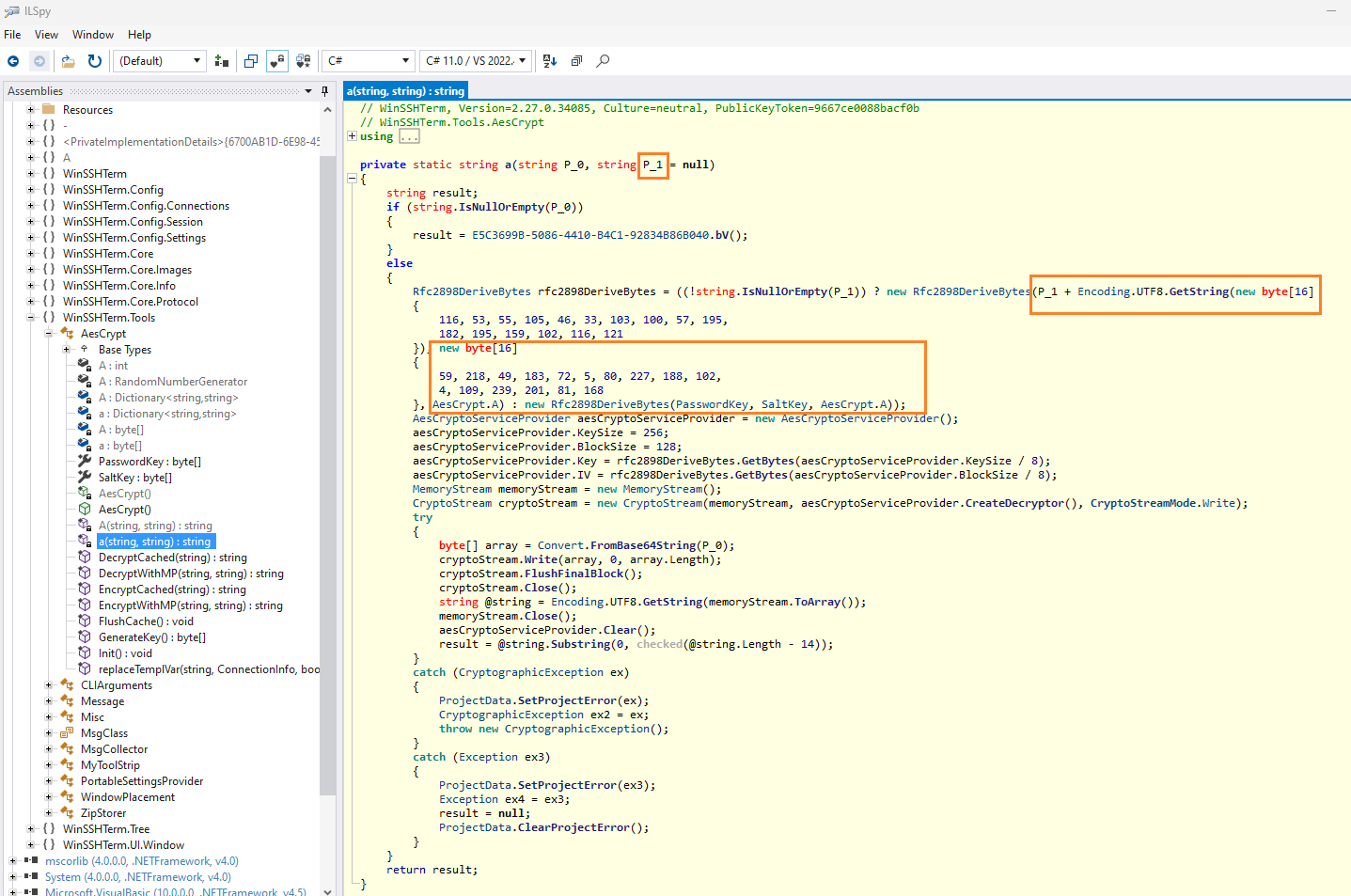Viewport: 1351px width, 896px height.
Task: Expand the CLIArguments tree node
Action: 49,685
